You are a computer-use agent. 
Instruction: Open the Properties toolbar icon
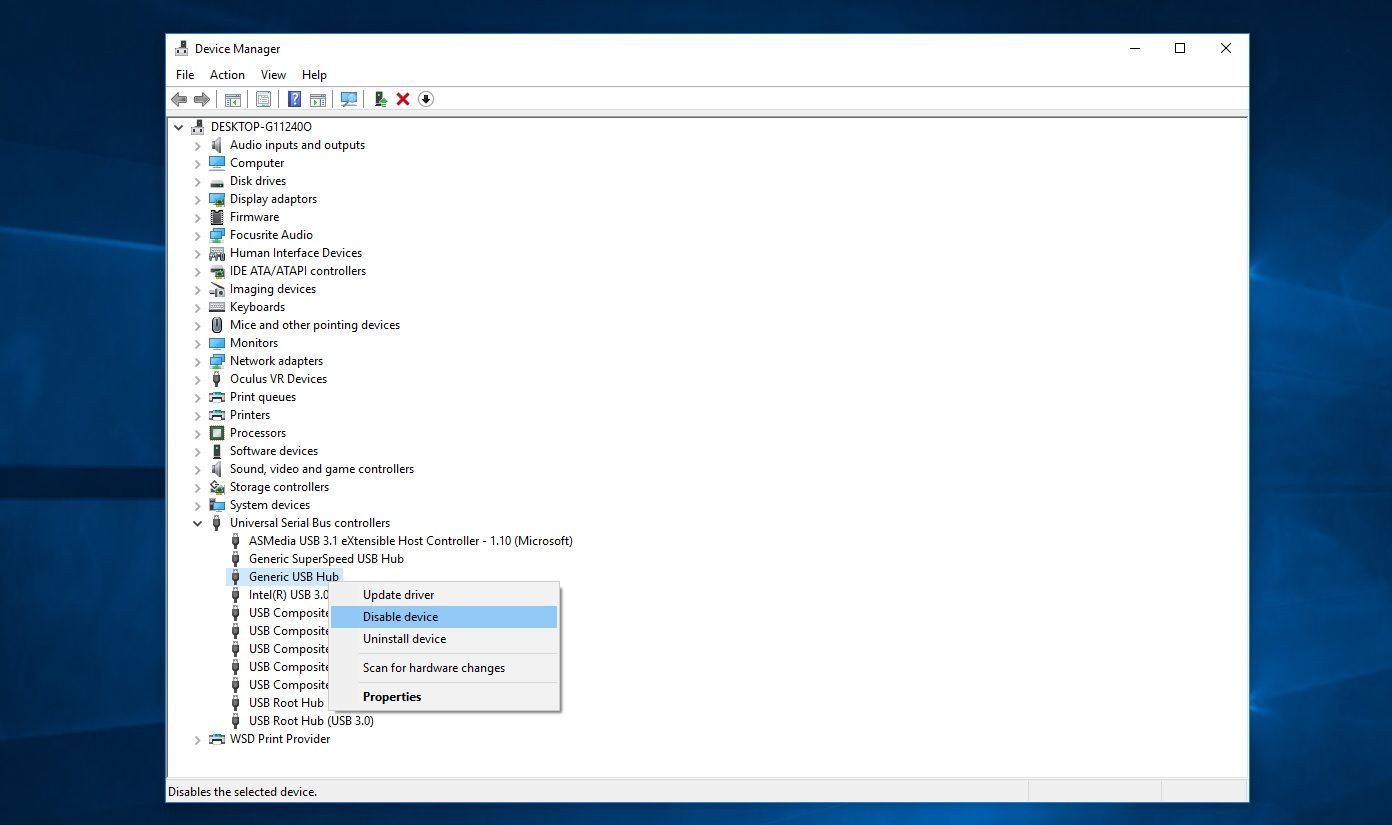click(263, 99)
